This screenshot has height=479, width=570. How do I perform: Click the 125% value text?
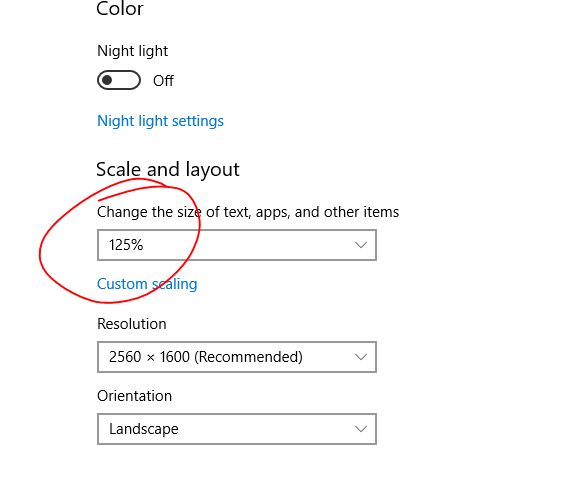pos(126,245)
